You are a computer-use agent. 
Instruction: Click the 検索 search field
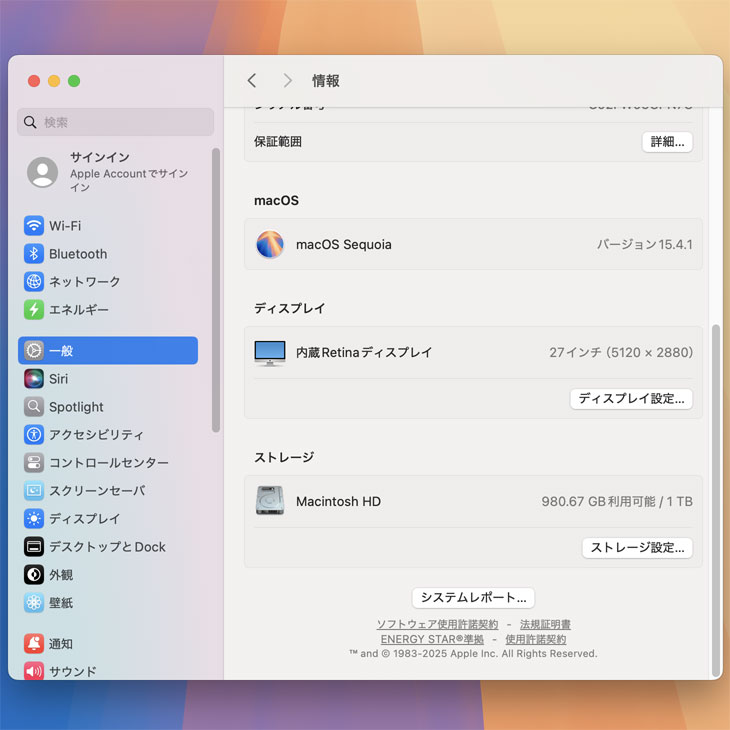click(116, 122)
